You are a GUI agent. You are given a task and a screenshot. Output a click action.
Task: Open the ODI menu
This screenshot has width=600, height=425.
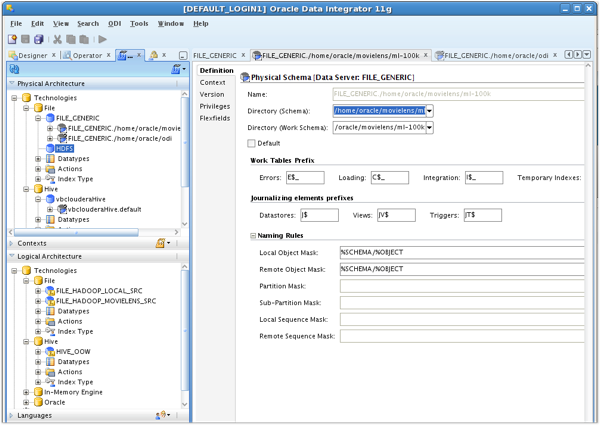point(114,24)
